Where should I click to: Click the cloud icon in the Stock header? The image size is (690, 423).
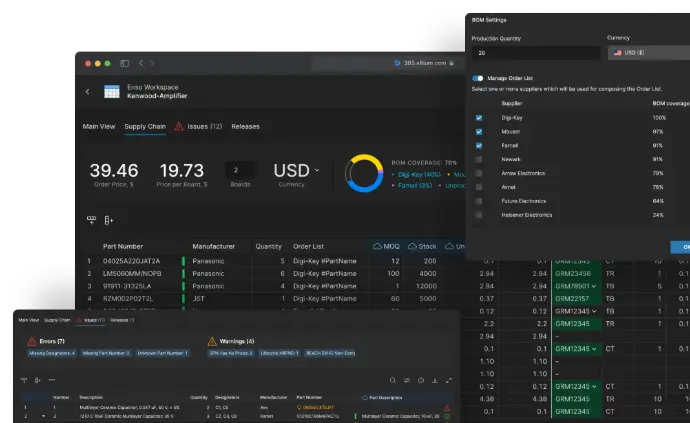pyautogui.click(x=412, y=246)
